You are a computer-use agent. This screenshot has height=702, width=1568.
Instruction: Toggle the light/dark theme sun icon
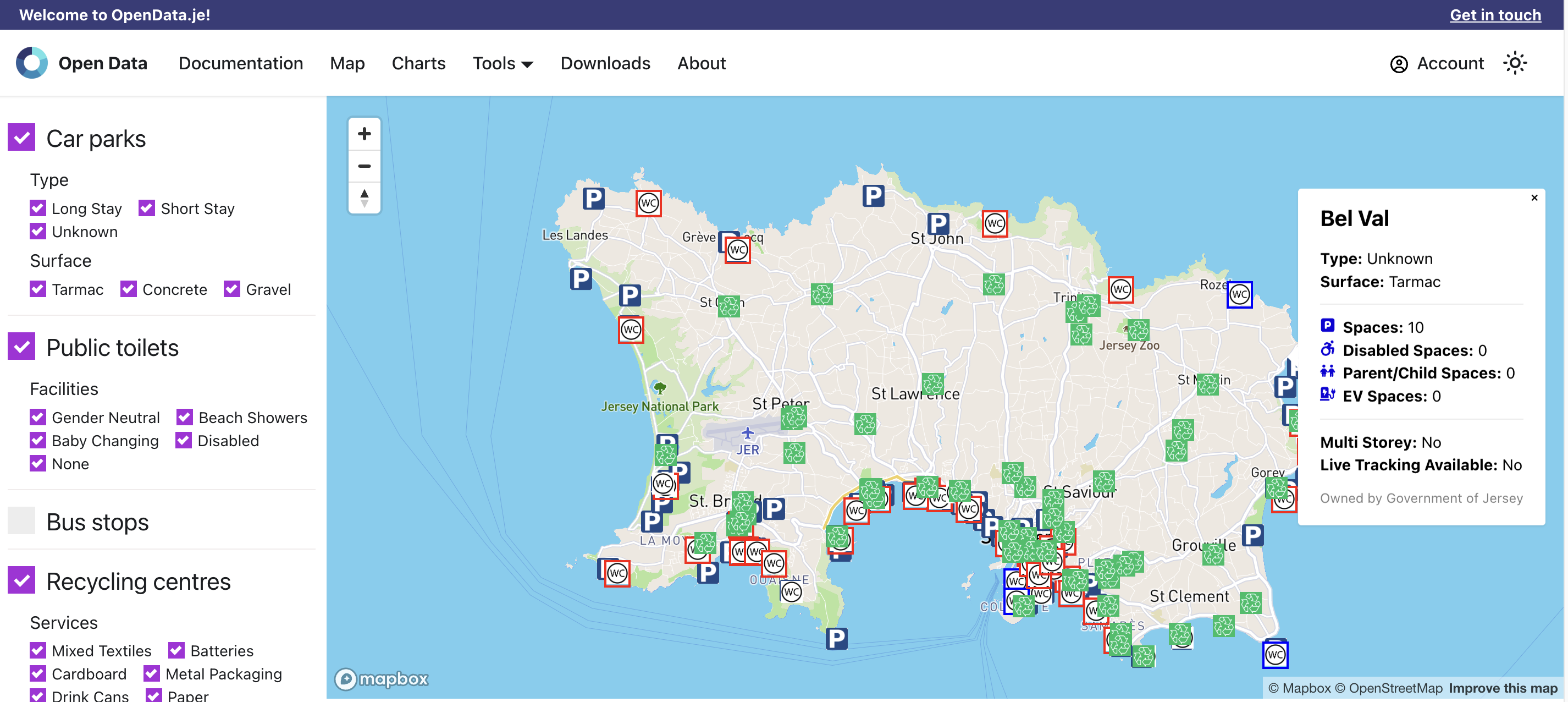[x=1515, y=63]
